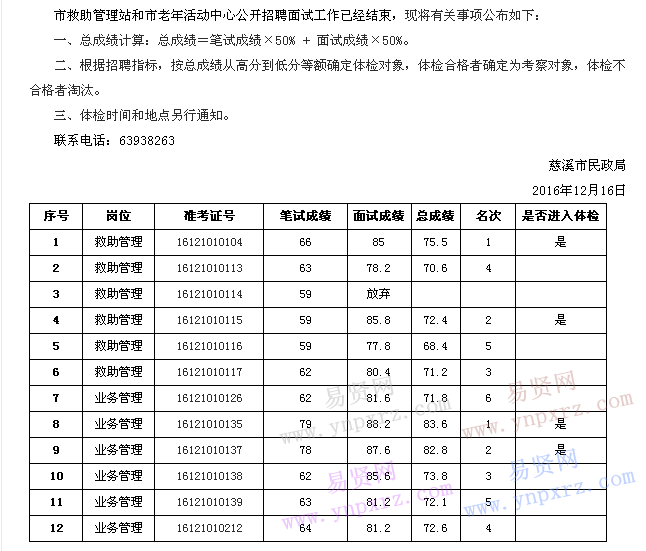Click sequence number 10
646x551 pixels.
[x=56, y=476]
